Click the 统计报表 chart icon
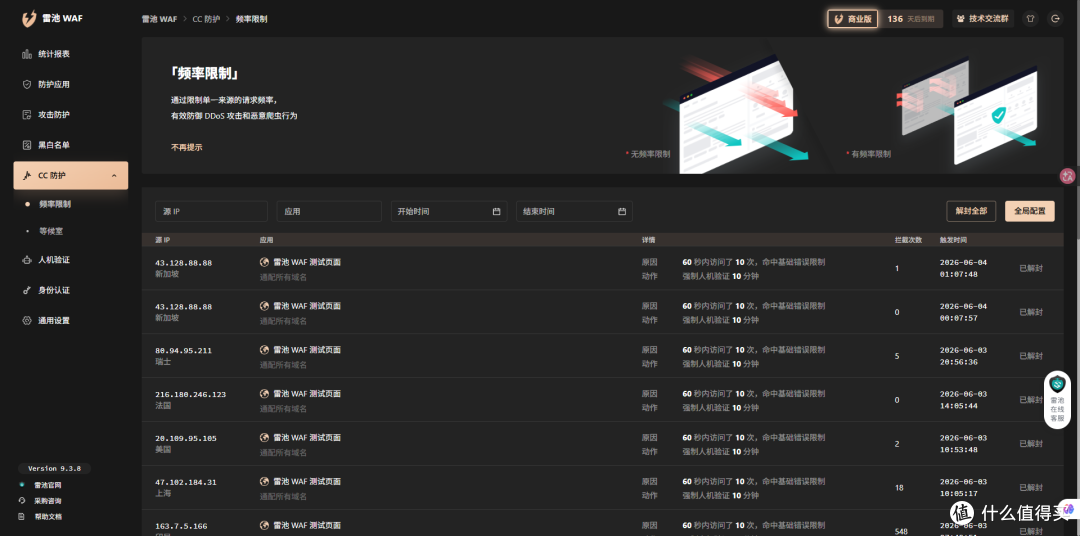The image size is (1080, 536). click(x=27, y=54)
